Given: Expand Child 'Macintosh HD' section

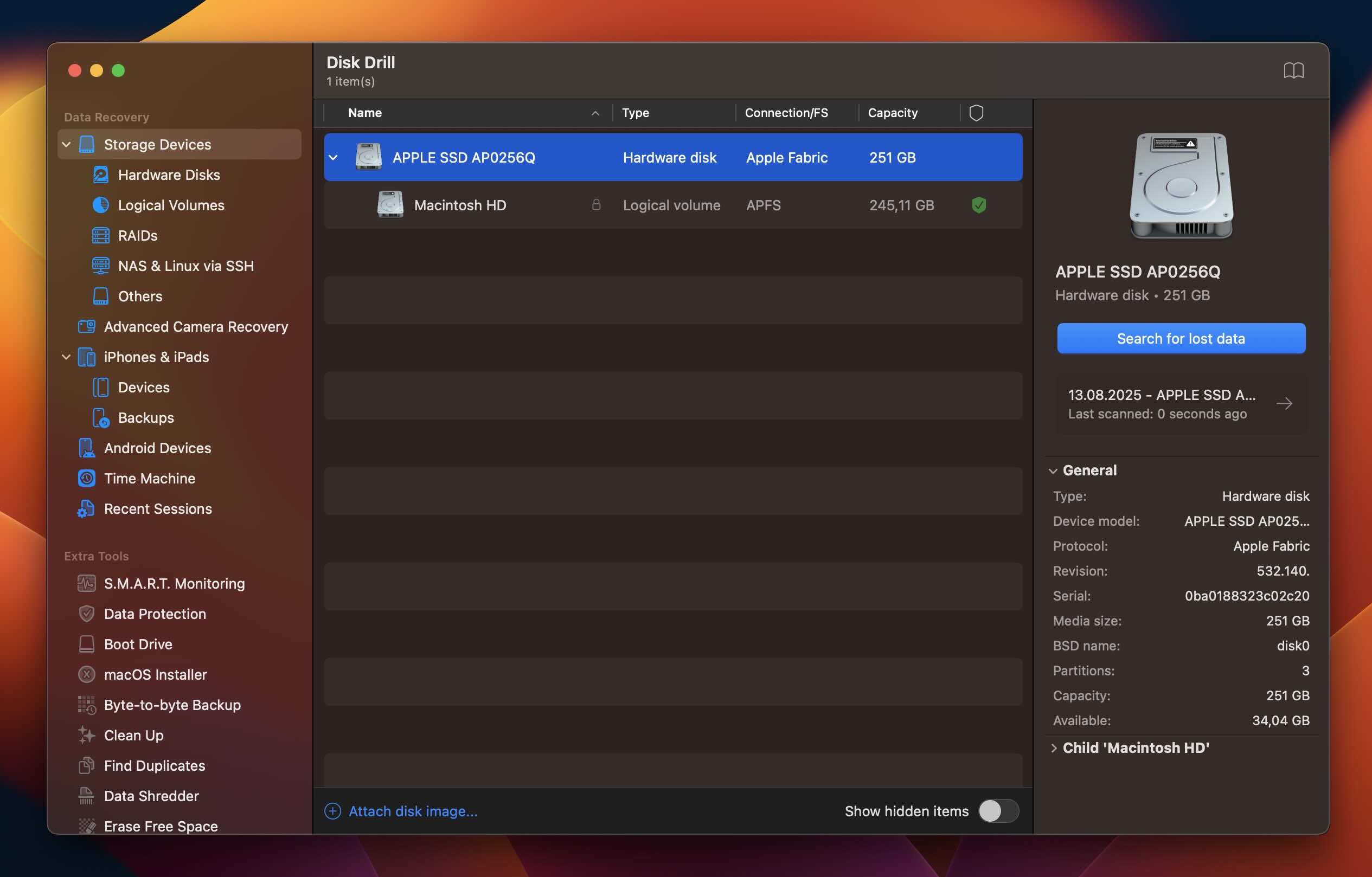Looking at the screenshot, I should click(x=1053, y=748).
